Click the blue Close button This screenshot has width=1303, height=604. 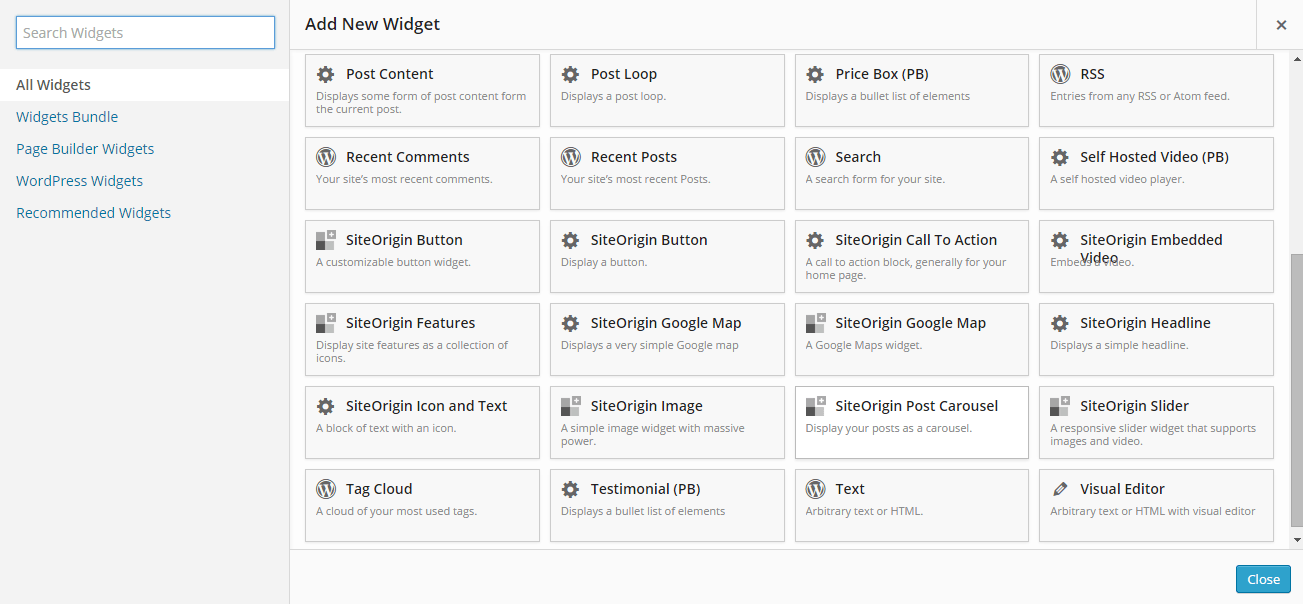[1263, 579]
